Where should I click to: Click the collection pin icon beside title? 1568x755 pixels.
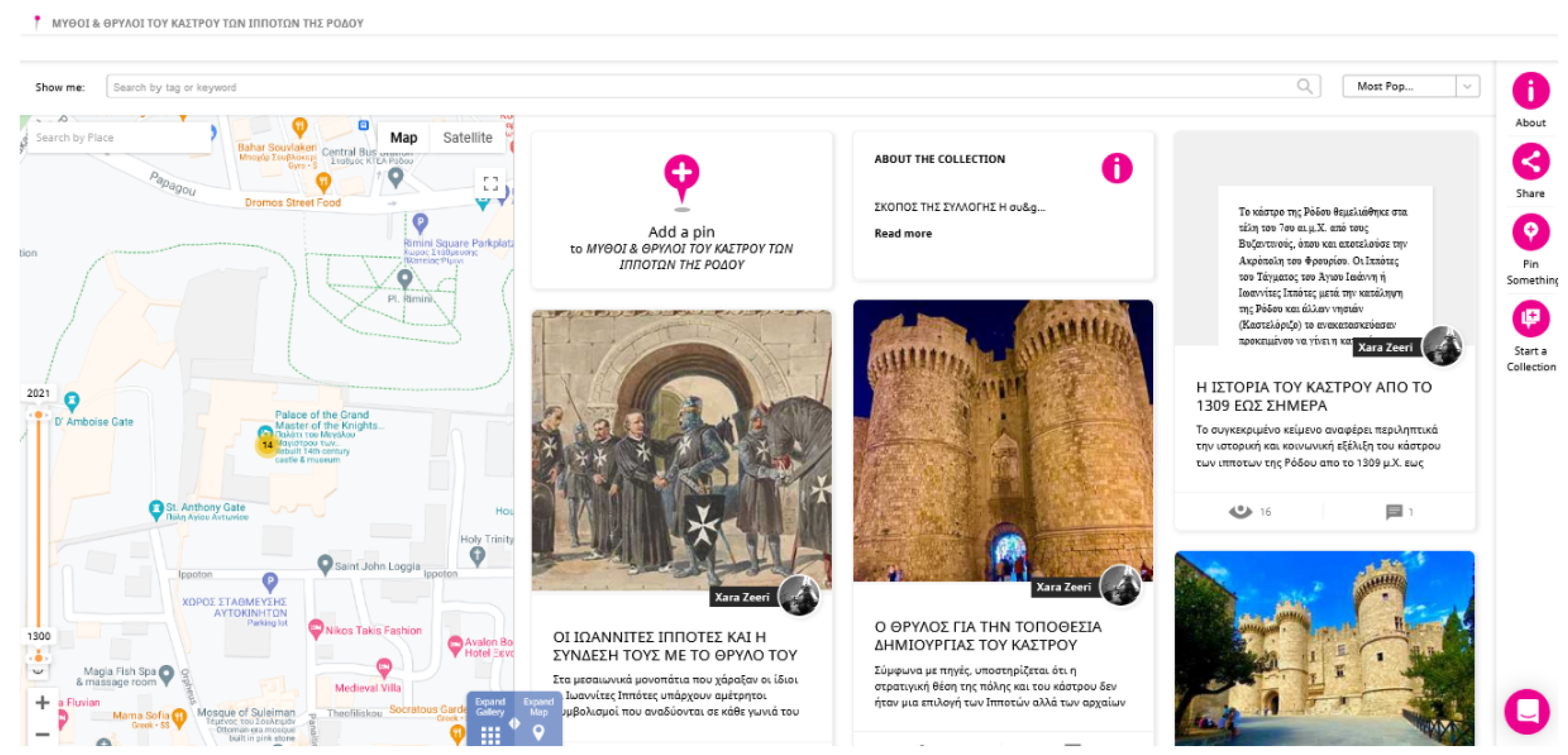[x=38, y=23]
